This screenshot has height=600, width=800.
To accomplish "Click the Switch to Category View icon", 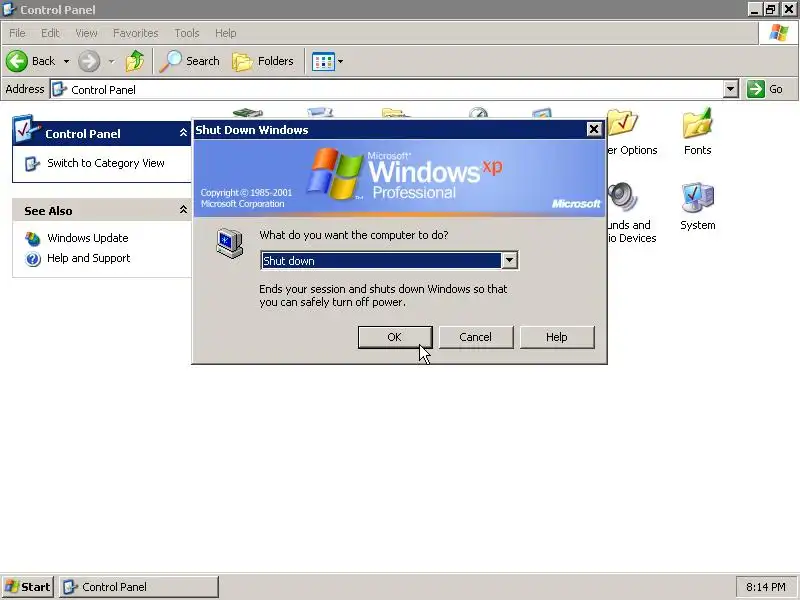I will [32, 163].
